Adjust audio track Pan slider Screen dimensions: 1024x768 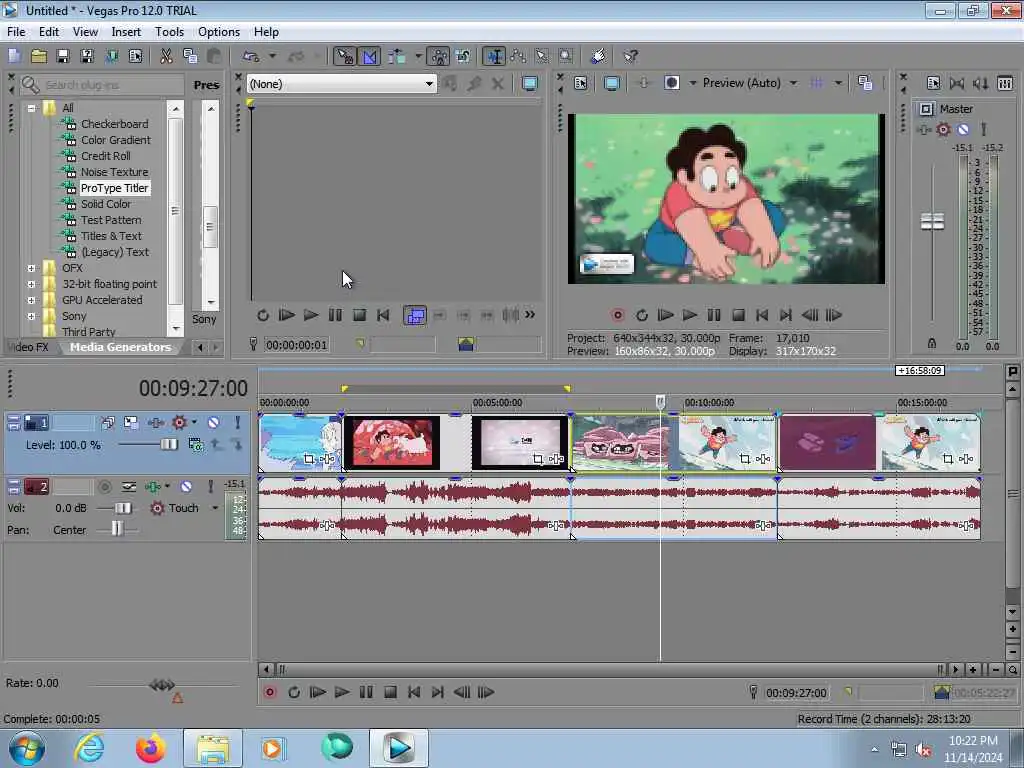(117, 529)
